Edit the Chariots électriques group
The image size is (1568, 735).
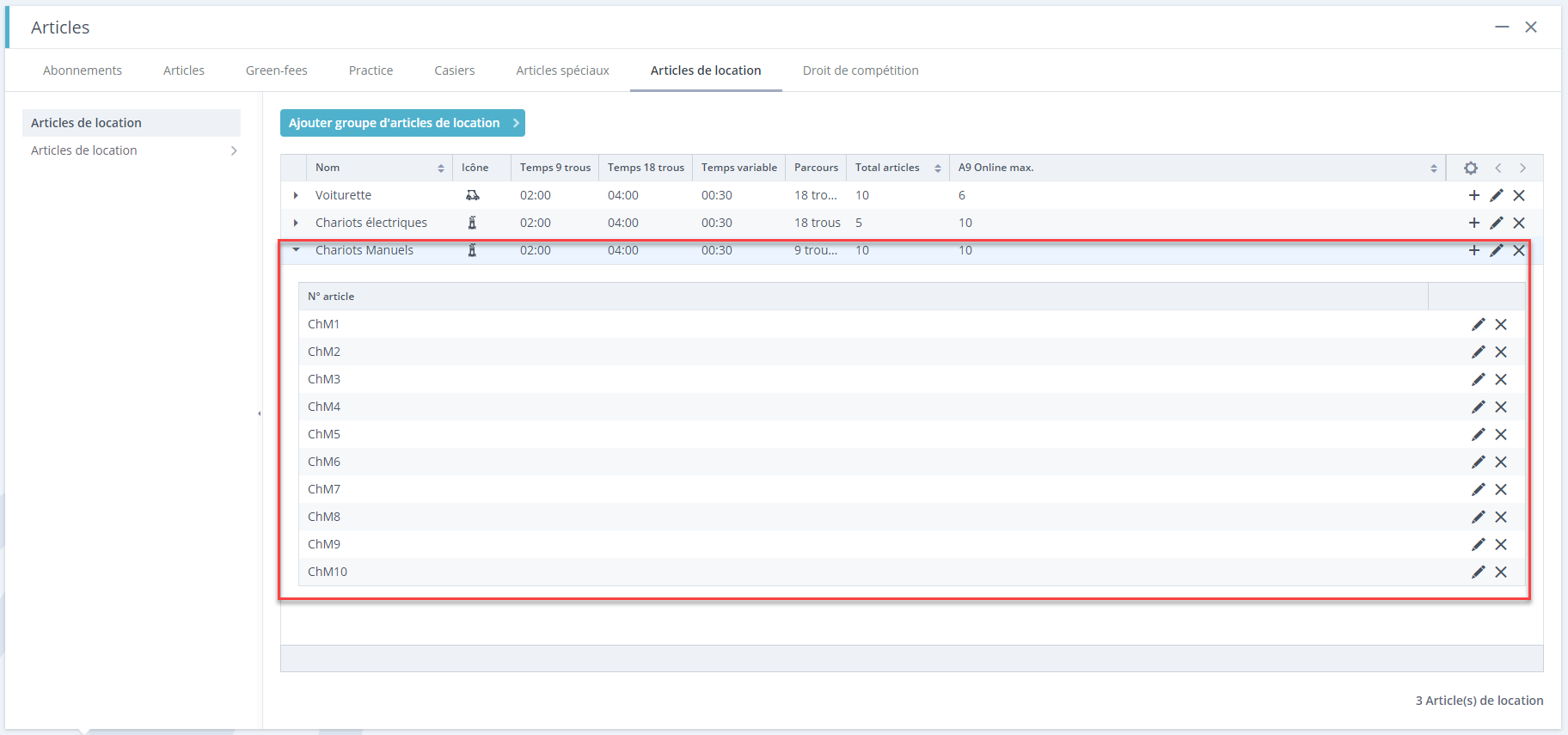pos(1497,223)
